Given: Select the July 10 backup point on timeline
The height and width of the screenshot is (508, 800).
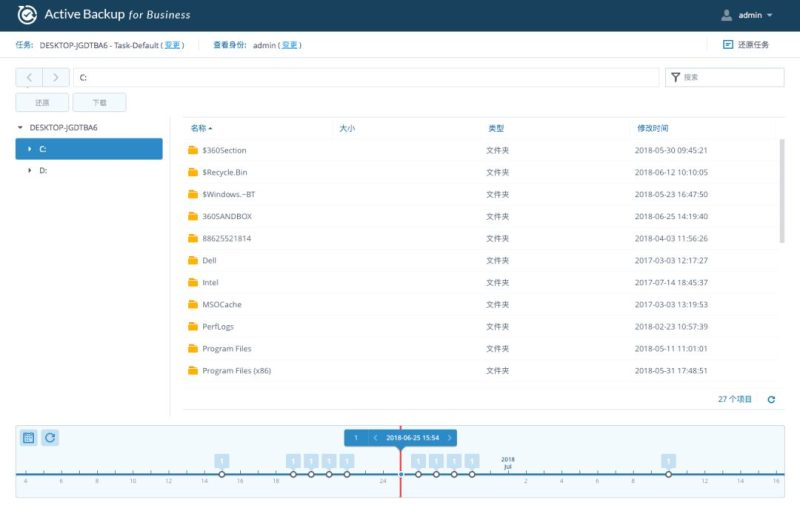Looking at the screenshot, I should 668,474.
